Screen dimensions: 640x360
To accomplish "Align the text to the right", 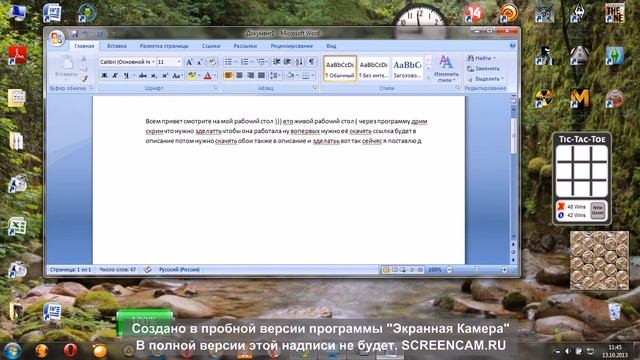I will tap(251, 76).
